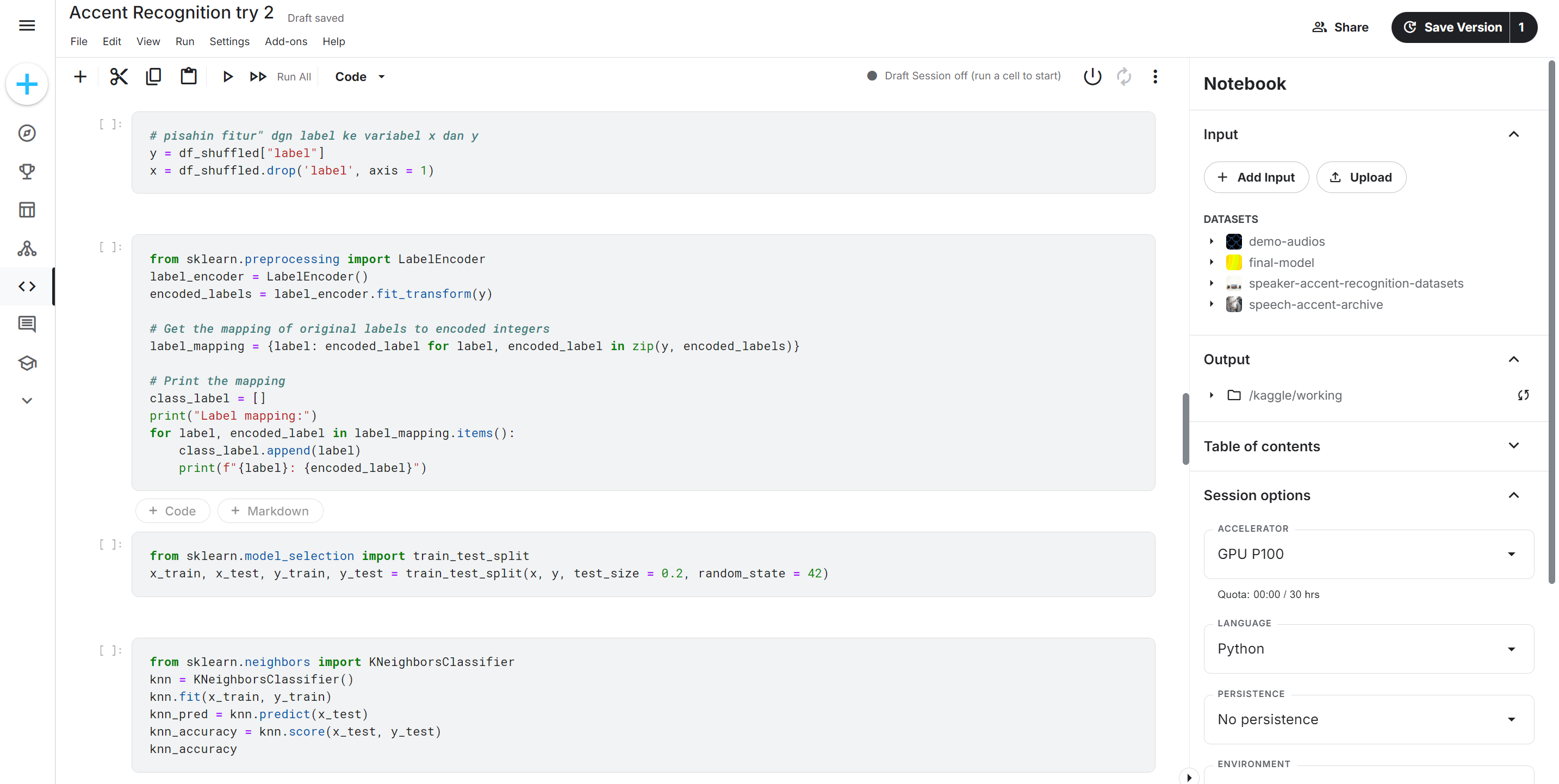The height and width of the screenshot is (784, 1559).
Task: Open the Code cell type dropdown
Action: [359, 77]
